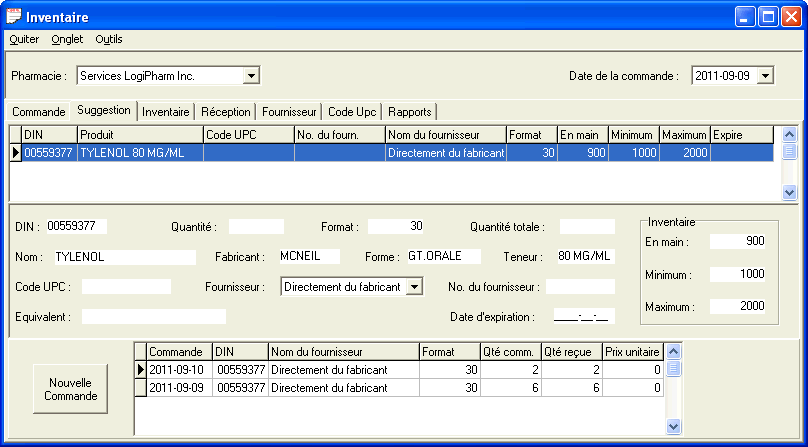Open the Pharmacie dropdown list
The height and width of the screenshot is (447, 808).
[x=251, y=75]
